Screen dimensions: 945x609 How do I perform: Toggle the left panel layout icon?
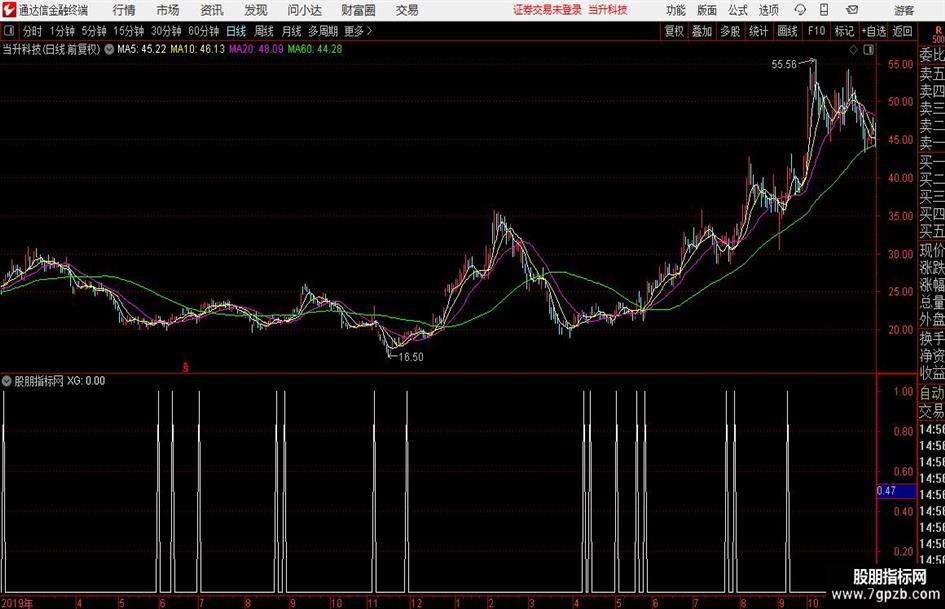pyautogui.click(x=9, y=31)
